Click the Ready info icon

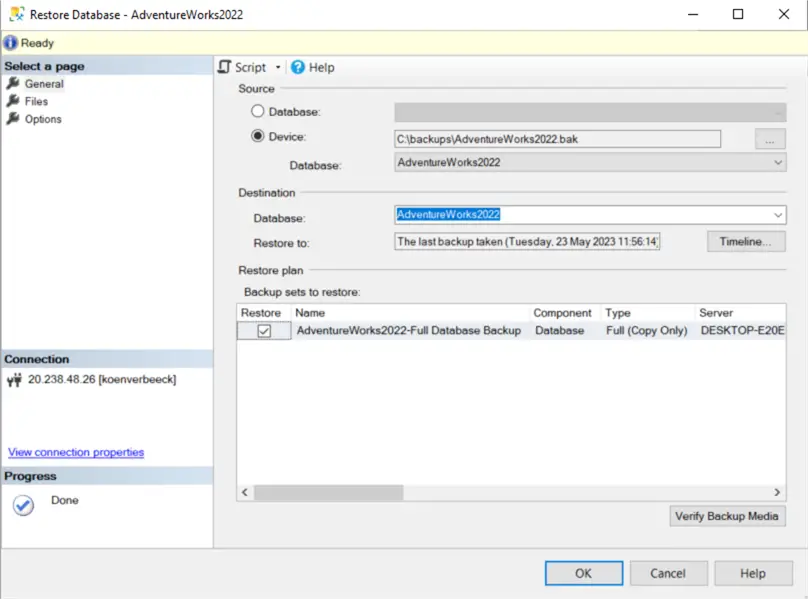(x=10, y=43)
